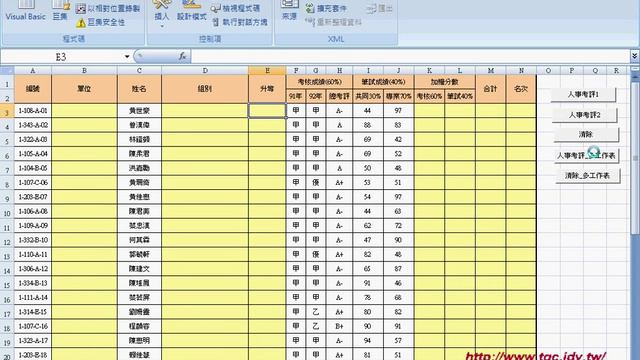Click the Name Box showing E3
This screenshot has height=360, width=640.
tap(61, 57)
